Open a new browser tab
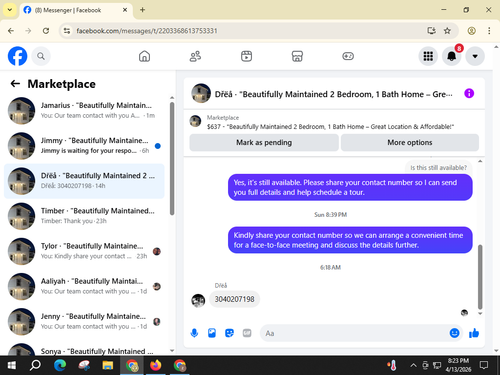This screenshot has height=375, width=500. (142, 10)
